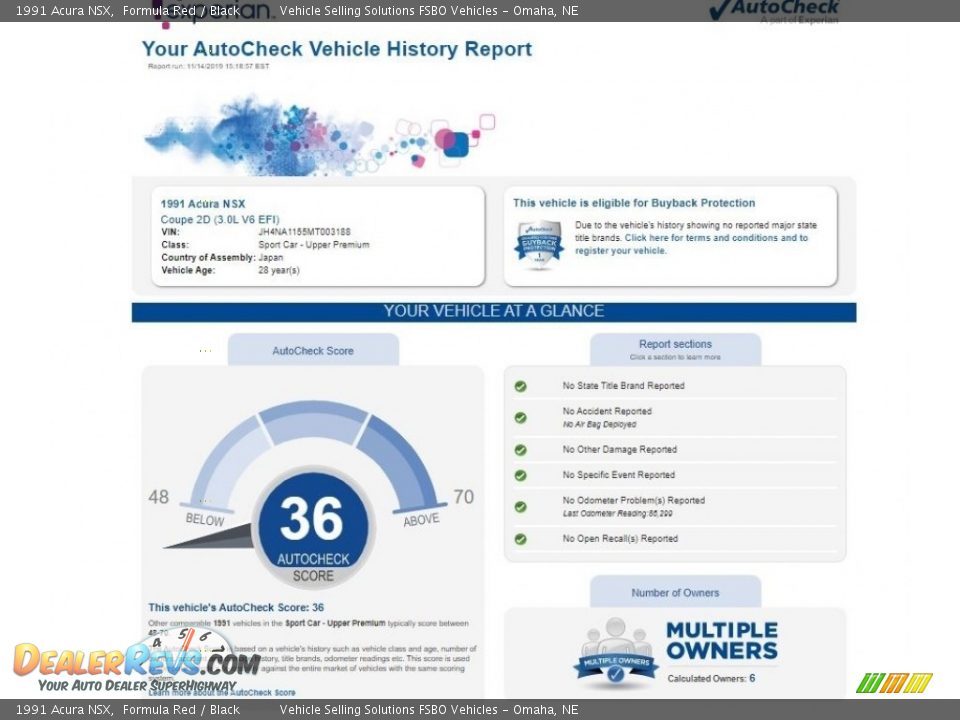
Task: Click the No Odometer Problem(s) Reported section
Action: tap(633, 501)
